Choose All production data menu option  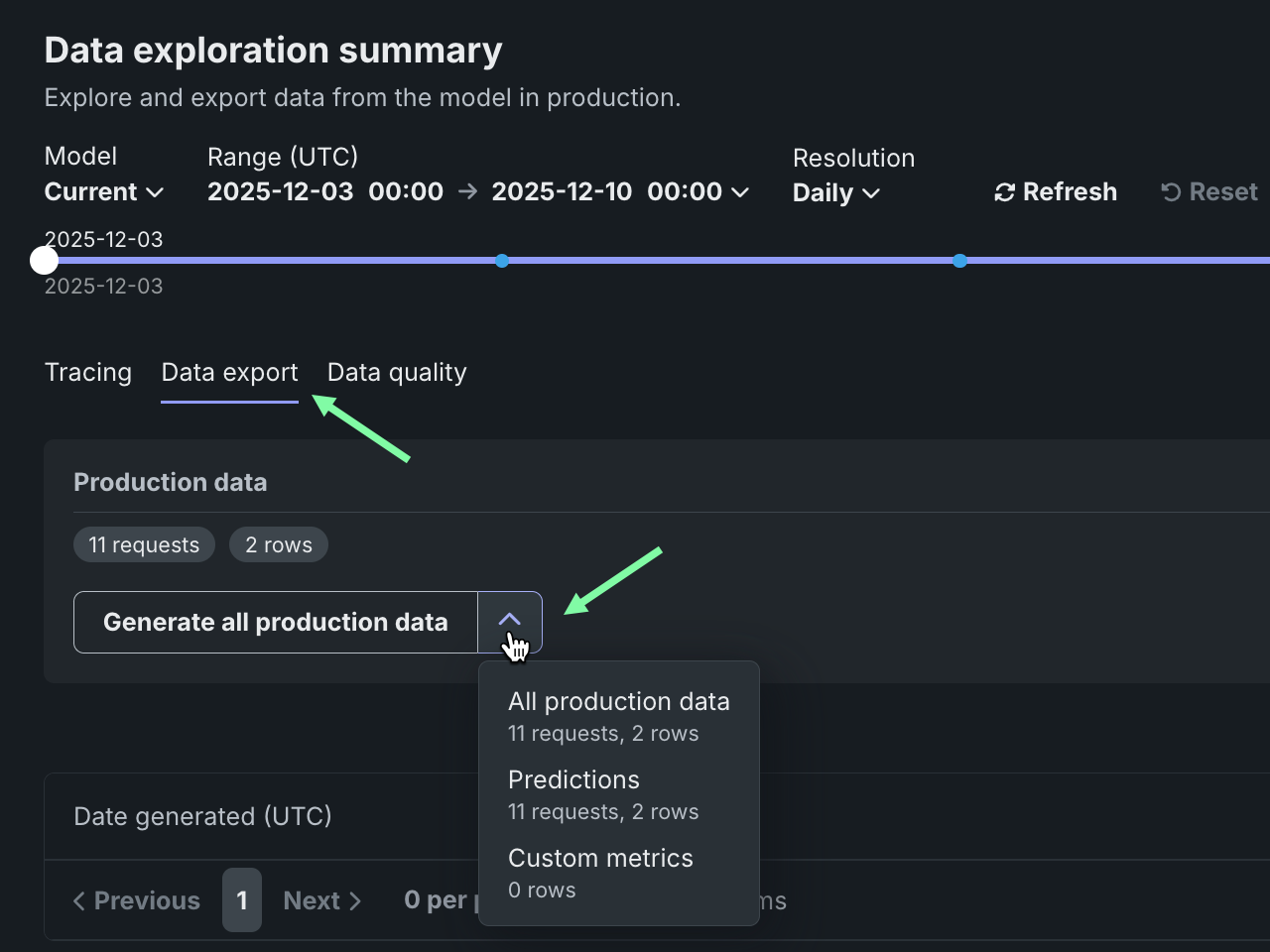(618, 716)
